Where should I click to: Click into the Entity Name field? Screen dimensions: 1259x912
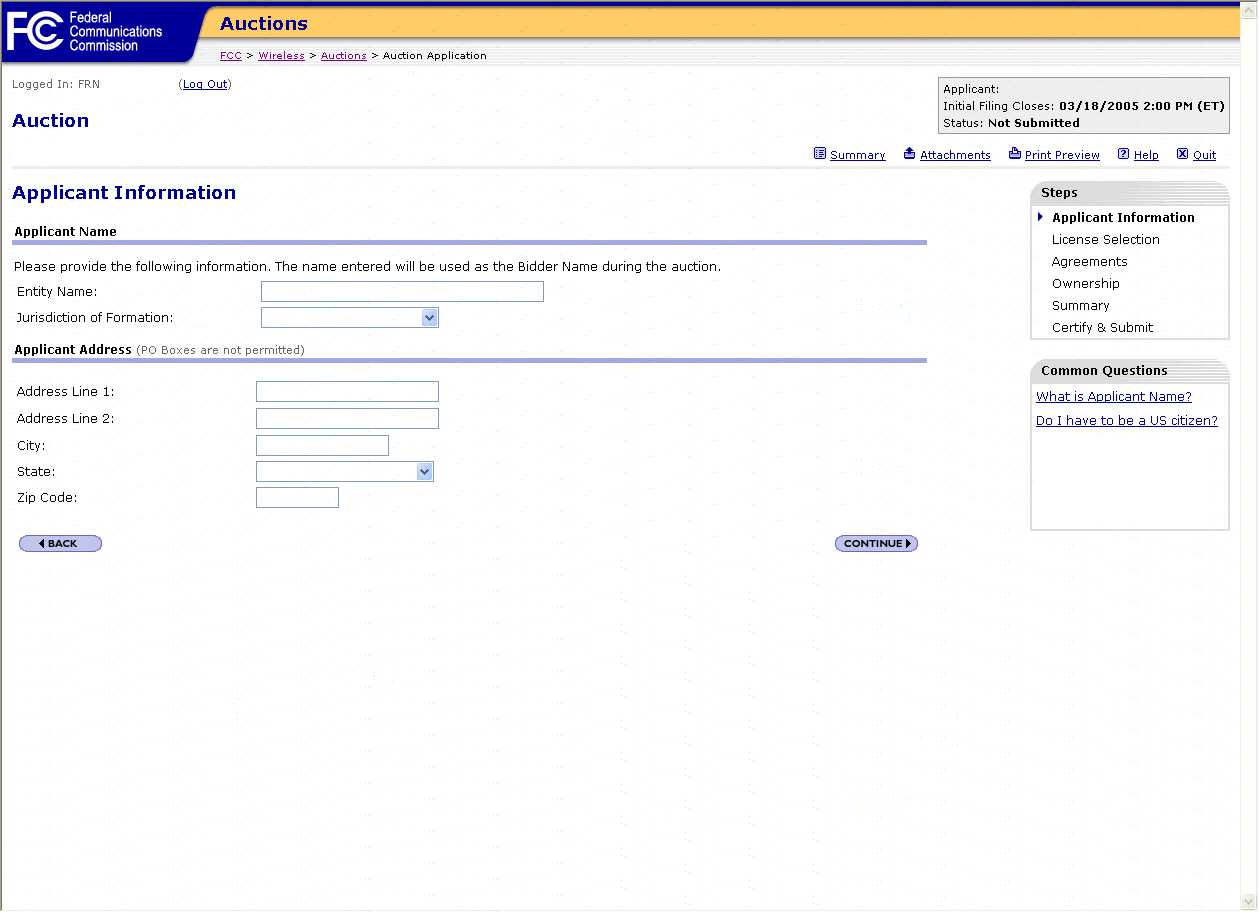coord(402,292)
